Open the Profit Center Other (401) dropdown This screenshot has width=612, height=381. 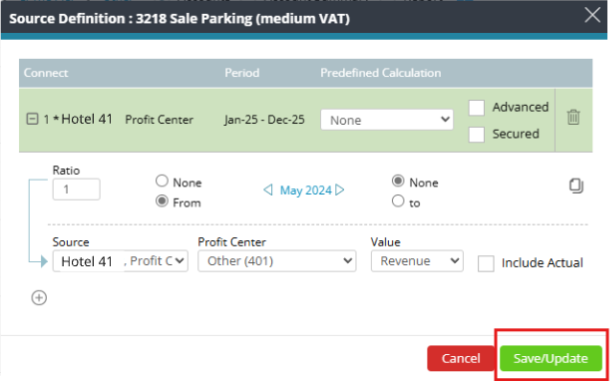coord(277,261)
